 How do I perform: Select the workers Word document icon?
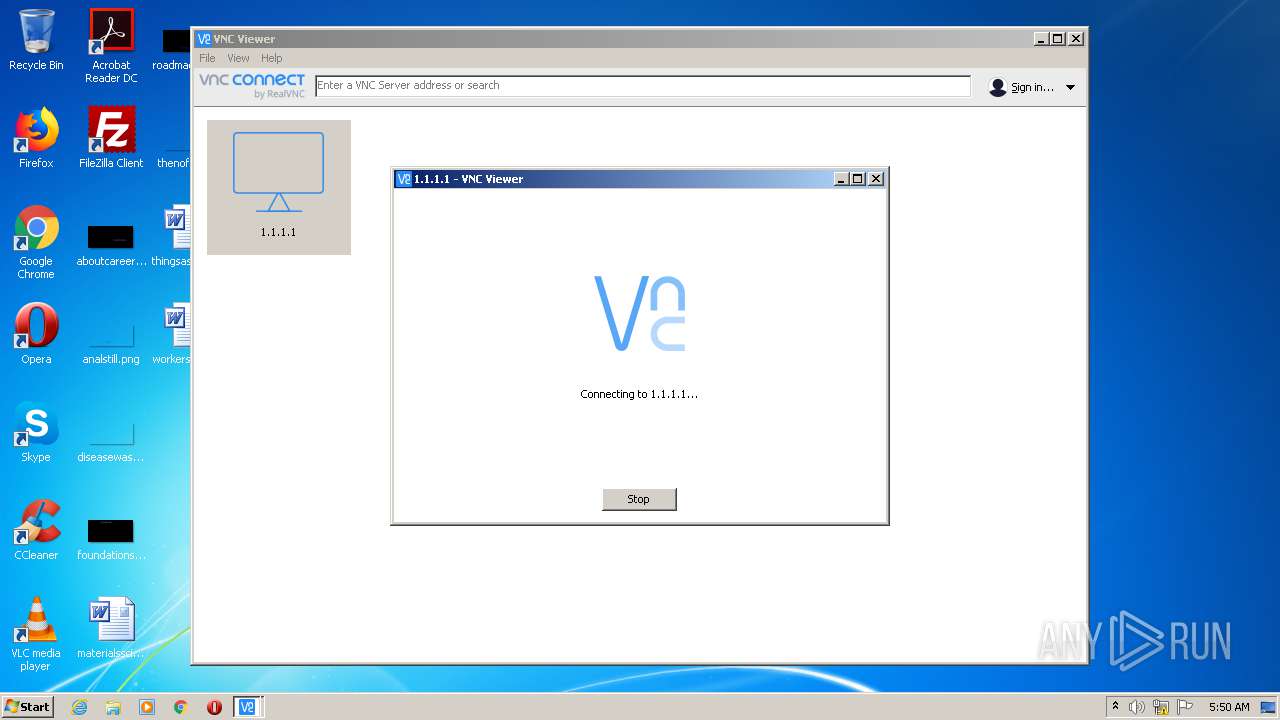pyautogui.click(x=174, y=334)
